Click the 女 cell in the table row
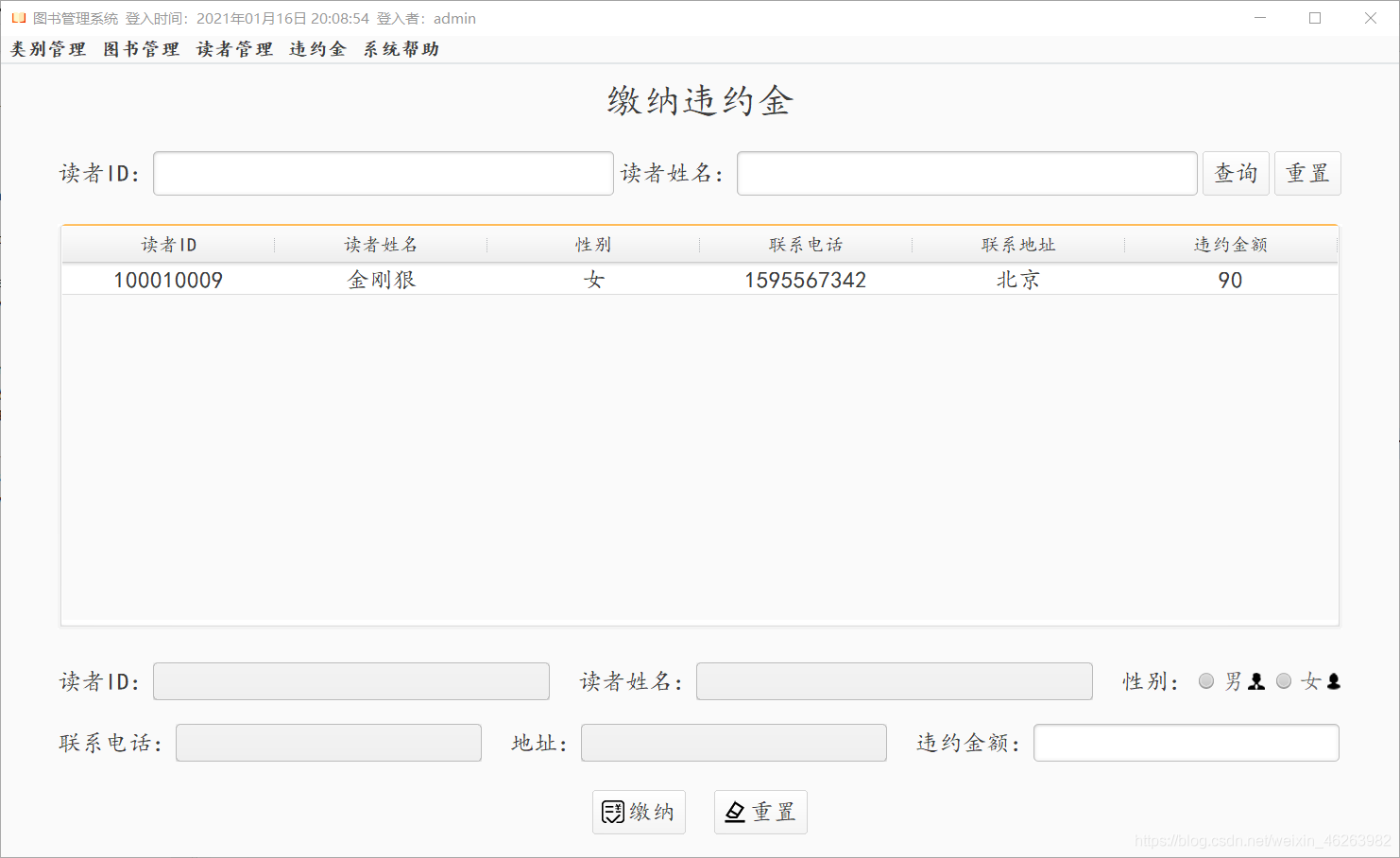The width and height of the screenshot is (1400, 858). point(593,280)
